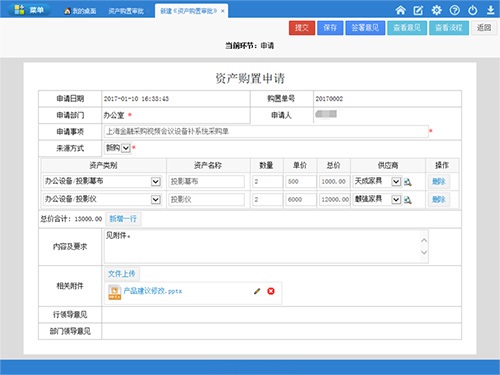Click the 新增一行 add row button
This screenshot has height=375, width=500.
point(123,219)
